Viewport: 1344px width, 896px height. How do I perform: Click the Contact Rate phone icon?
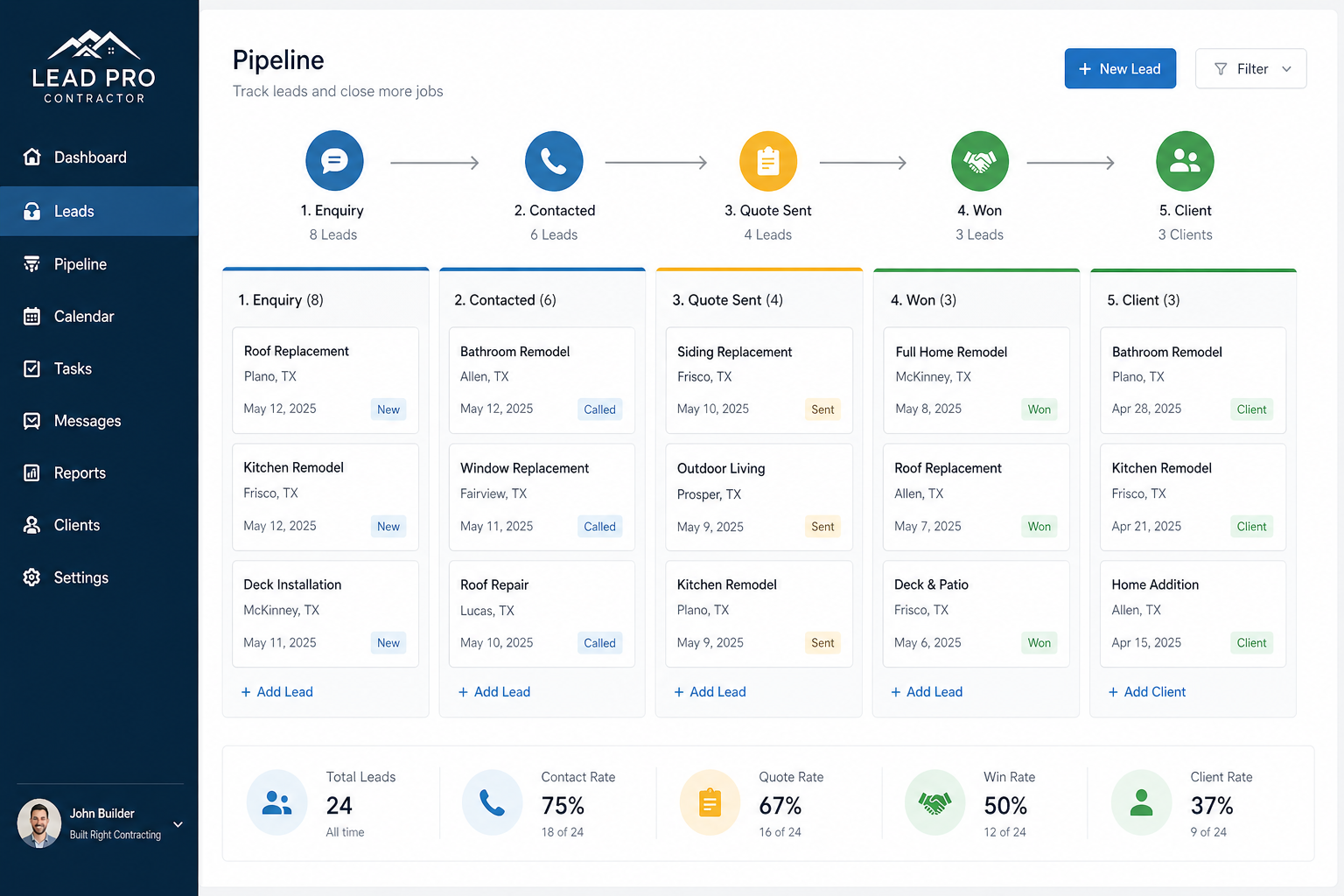pos(492,802)
